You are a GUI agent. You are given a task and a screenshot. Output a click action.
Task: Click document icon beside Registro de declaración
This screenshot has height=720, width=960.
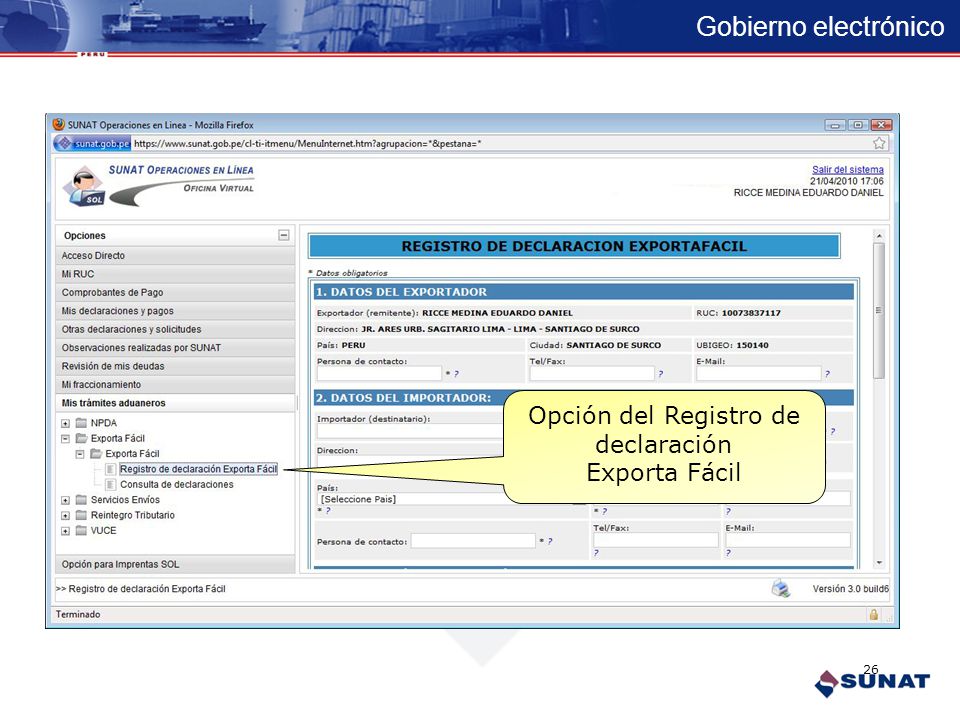pyautogui.click(x=110, y=469)
